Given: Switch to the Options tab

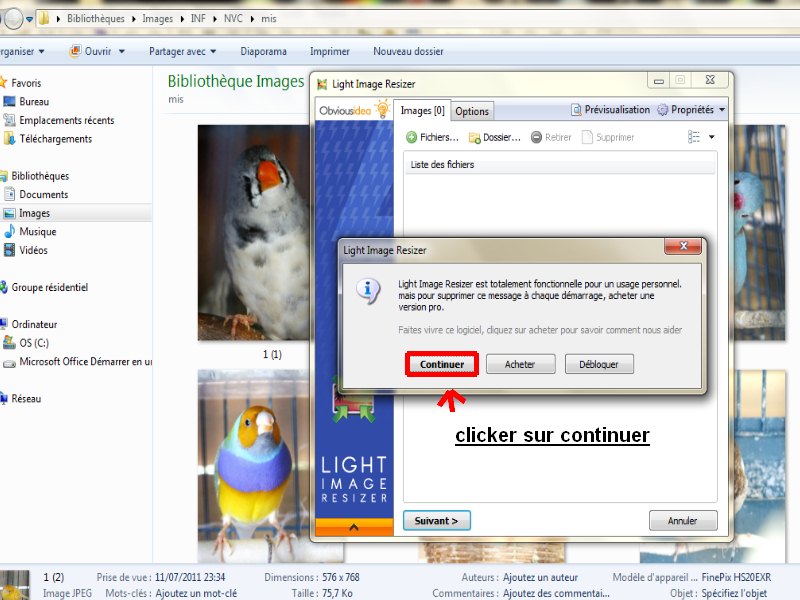Looking at the screenshot, I should tap(472, 112).
